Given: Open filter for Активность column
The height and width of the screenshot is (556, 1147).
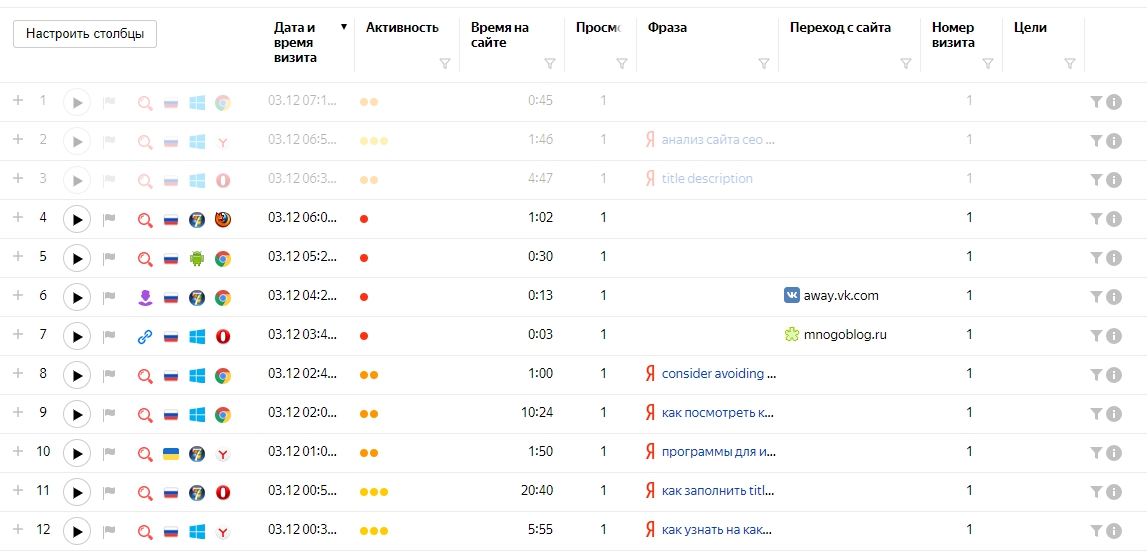Looking at the screenshot, I should (x=445, y=64).
